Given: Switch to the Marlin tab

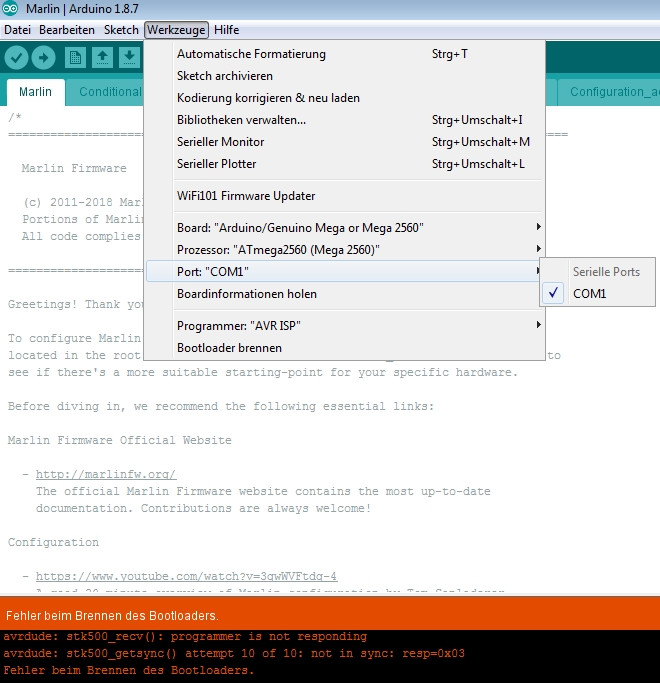Looking at the screenshot, I should tap(36, 92).
